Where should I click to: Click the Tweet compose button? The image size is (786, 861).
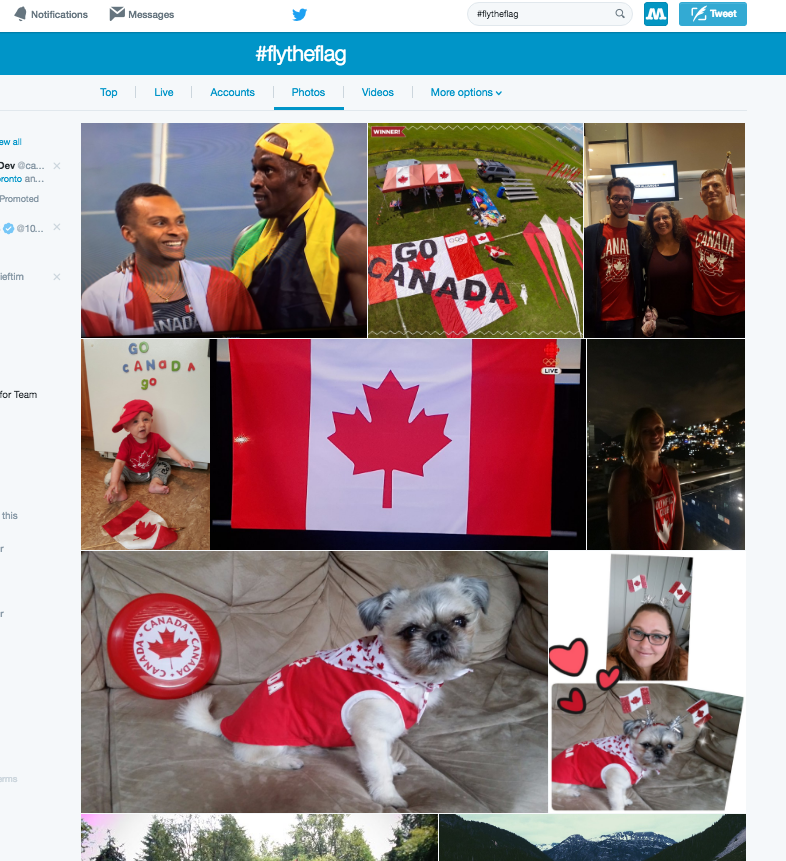pyautogui.click(x=712, y=14)
